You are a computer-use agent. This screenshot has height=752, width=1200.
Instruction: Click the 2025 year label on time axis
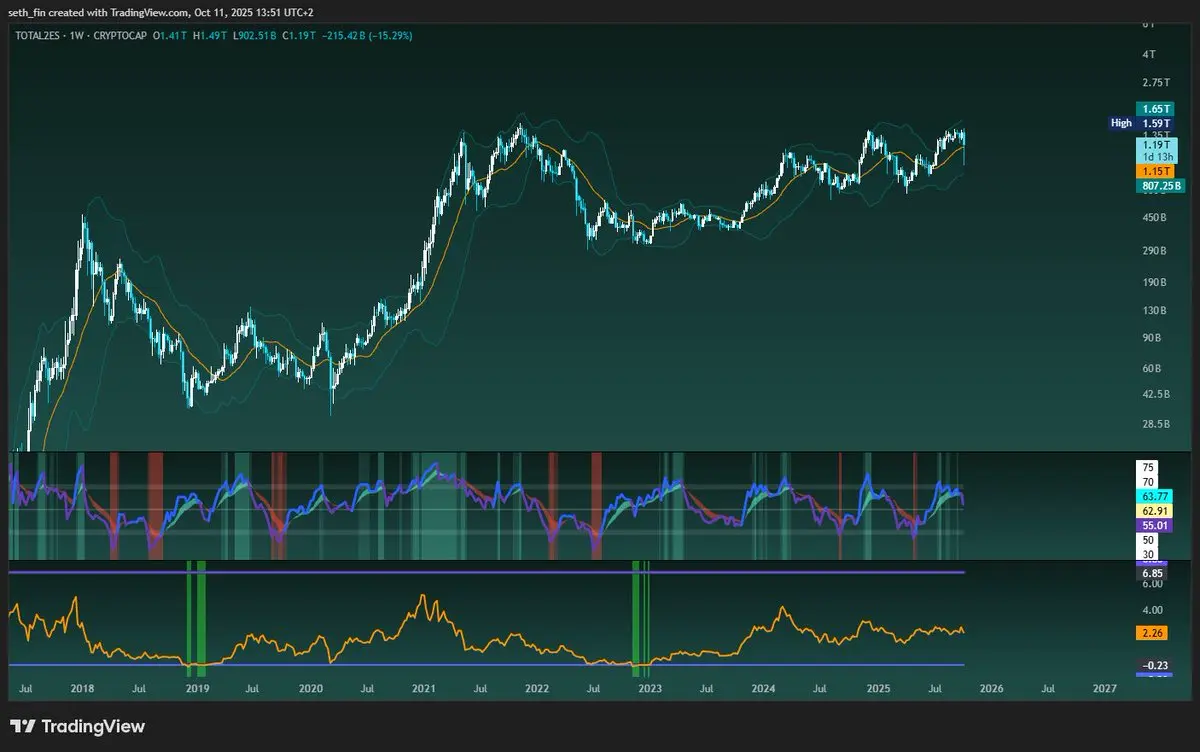point(878,689)
